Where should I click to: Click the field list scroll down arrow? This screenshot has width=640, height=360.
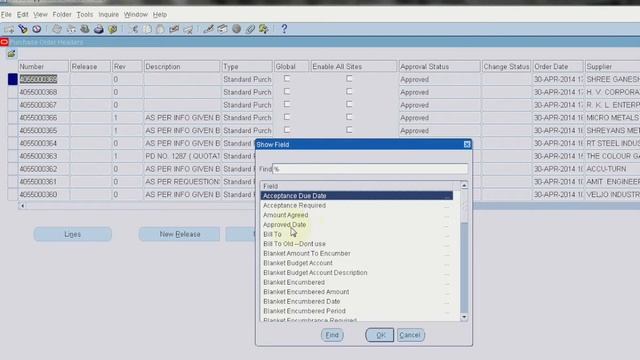coord(464,317)
